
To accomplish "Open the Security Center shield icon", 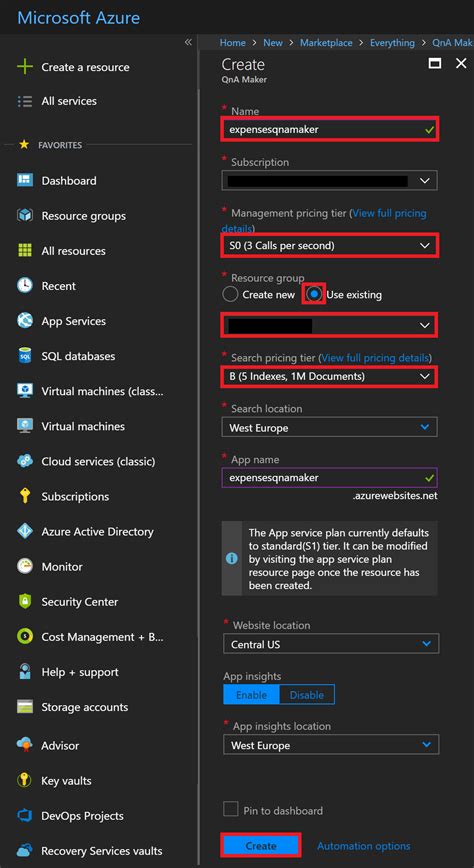I will (25, 601).
